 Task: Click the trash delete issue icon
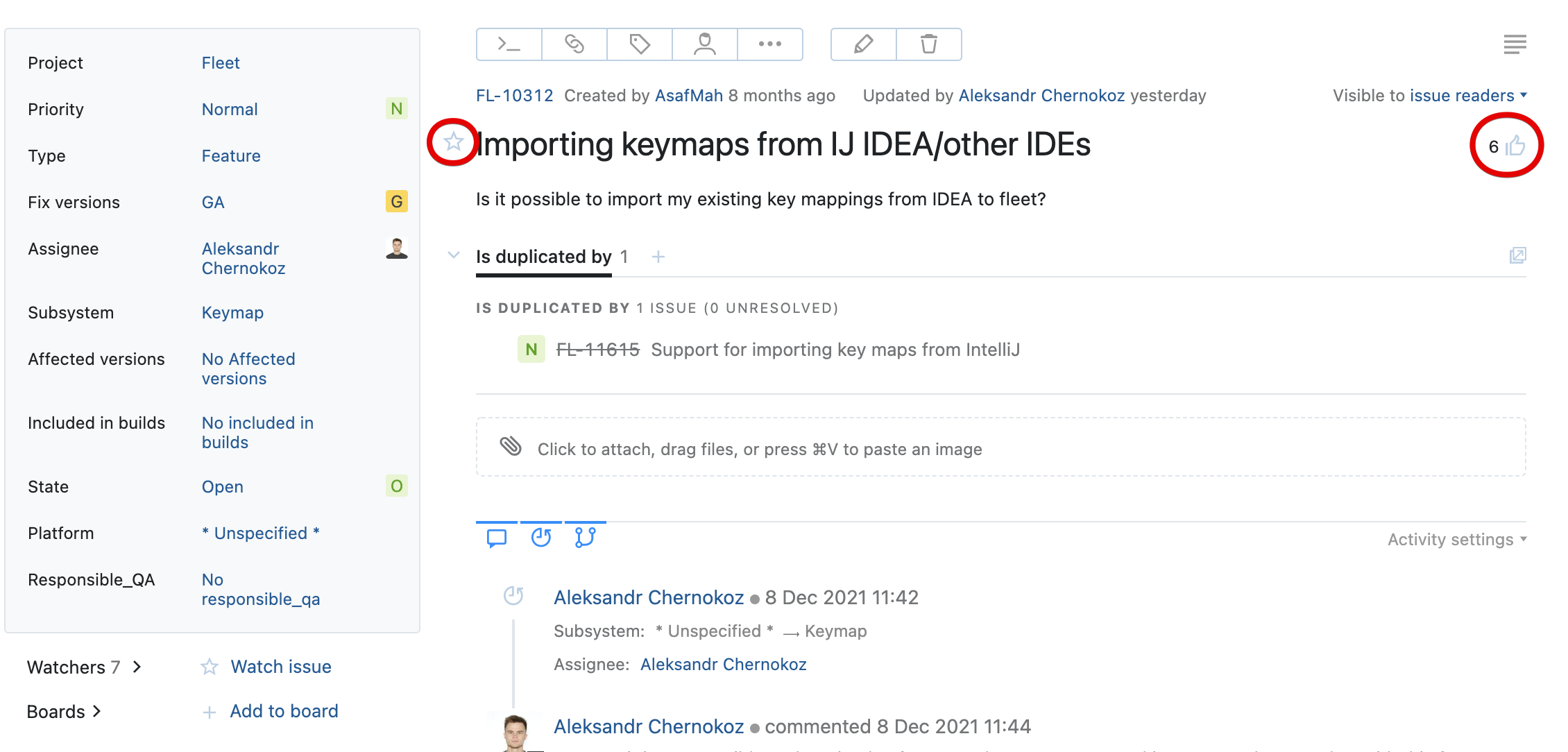928,44
